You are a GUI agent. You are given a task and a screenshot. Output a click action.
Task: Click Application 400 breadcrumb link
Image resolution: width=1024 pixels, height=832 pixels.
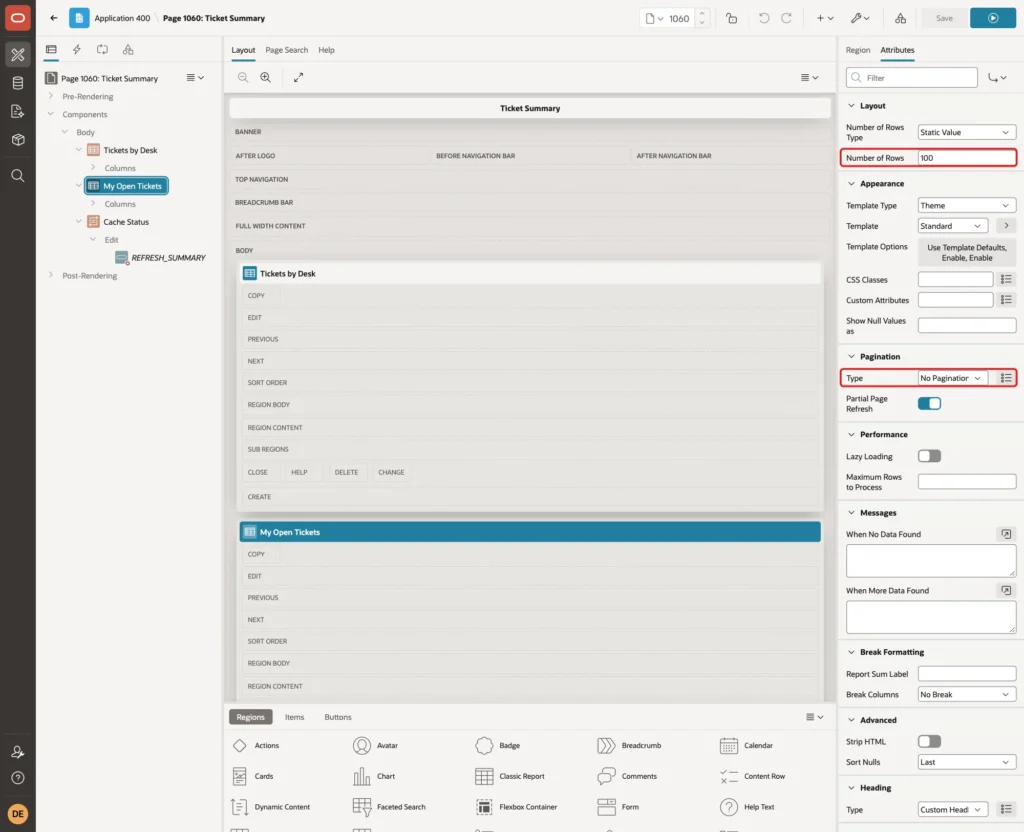(x=122, y=18)
